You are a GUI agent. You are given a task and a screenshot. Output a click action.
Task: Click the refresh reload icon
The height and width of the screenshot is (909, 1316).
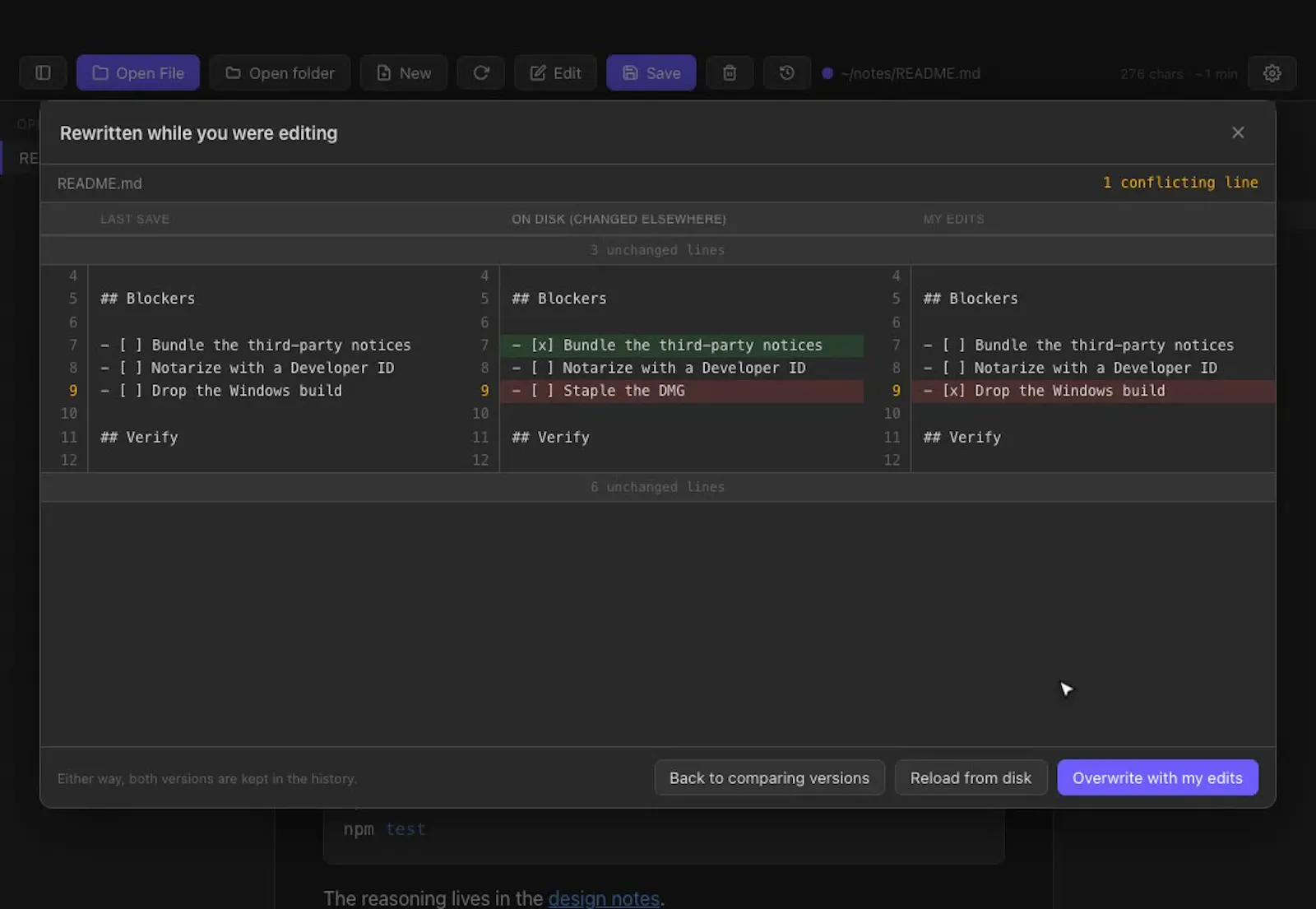(481, 73)
